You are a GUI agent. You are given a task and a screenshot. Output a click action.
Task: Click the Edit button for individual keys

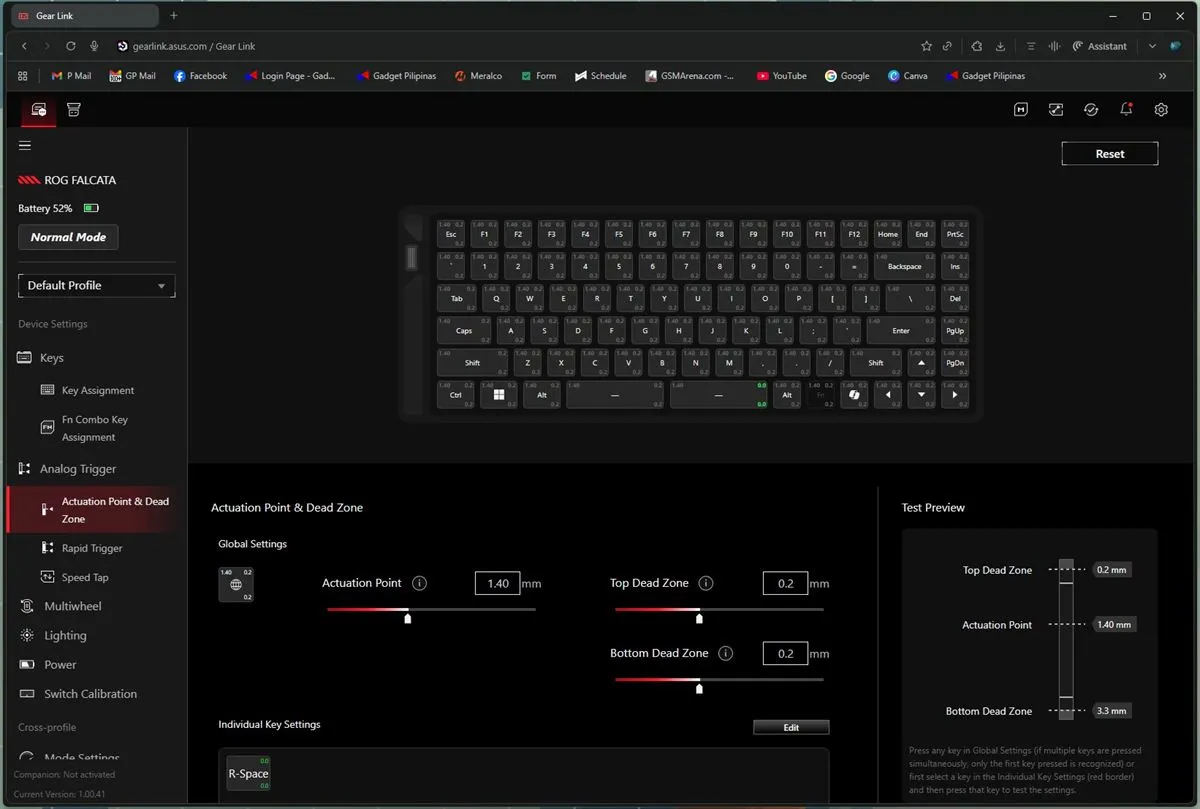coord(791,727)
